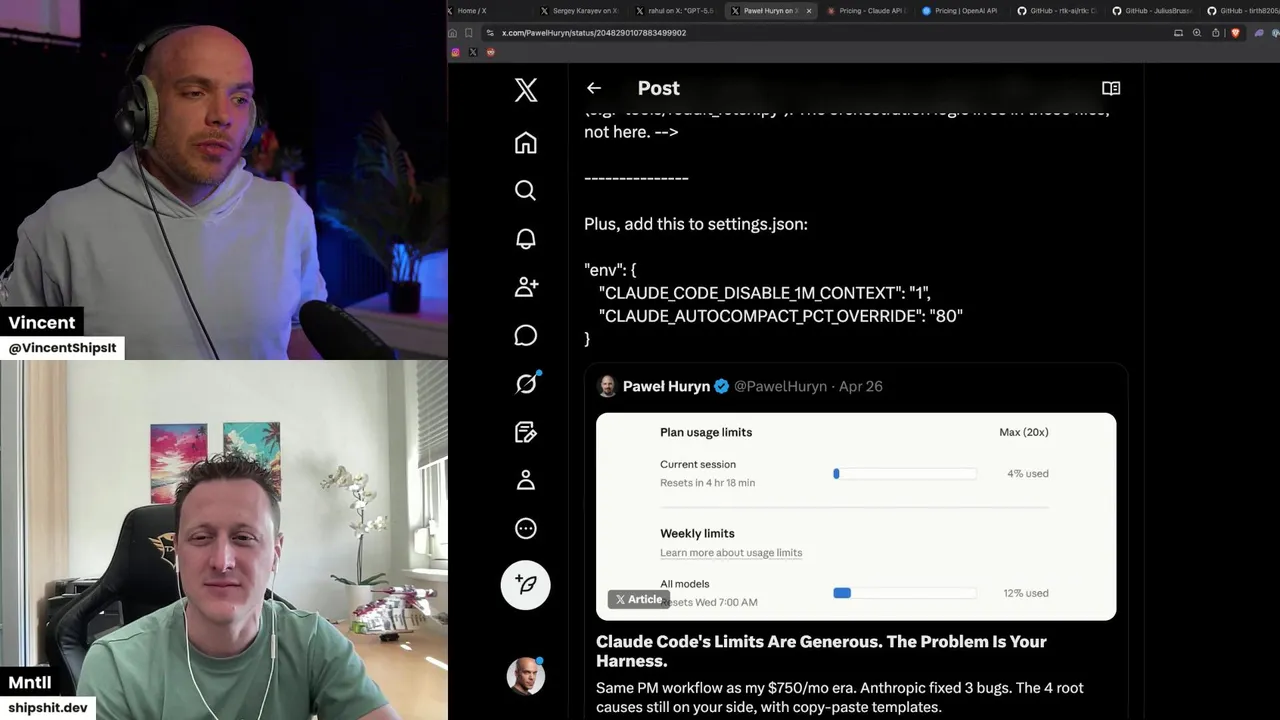Click the All models weekly usage bar

(x=905, y=593)
